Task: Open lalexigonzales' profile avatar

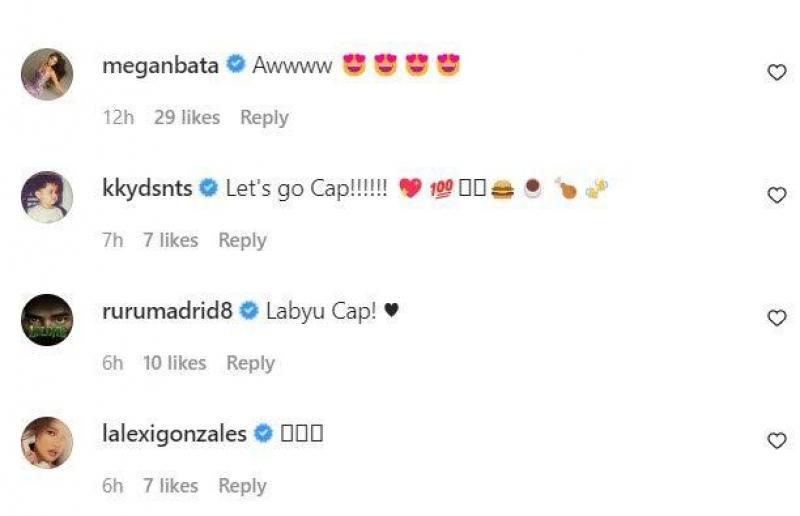Action: tap(47, 443)
